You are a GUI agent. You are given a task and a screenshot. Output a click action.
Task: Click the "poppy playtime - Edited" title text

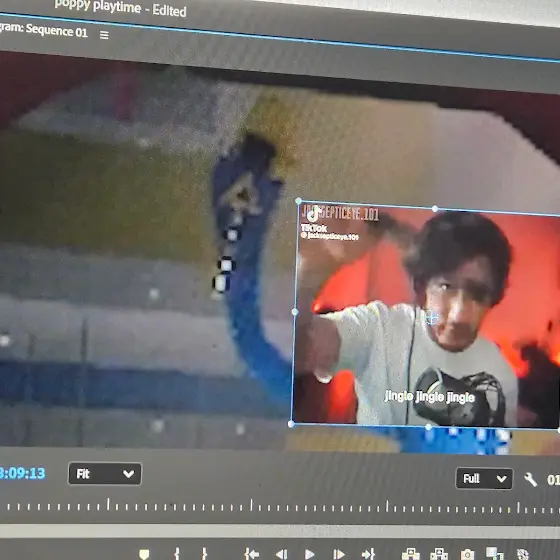[x=121, y=8]
